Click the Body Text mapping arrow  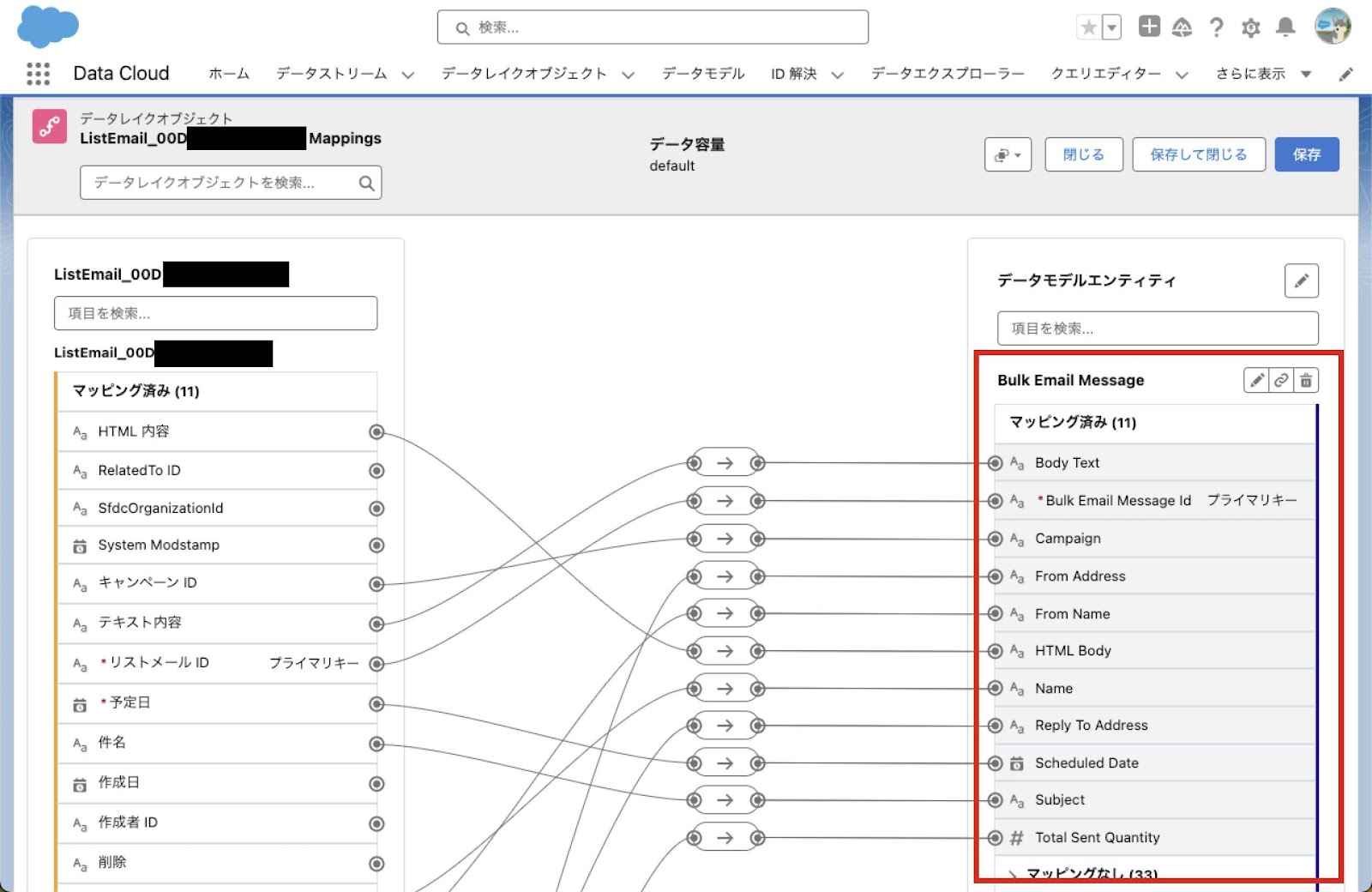pyautogui.click(x=725, y=463)
